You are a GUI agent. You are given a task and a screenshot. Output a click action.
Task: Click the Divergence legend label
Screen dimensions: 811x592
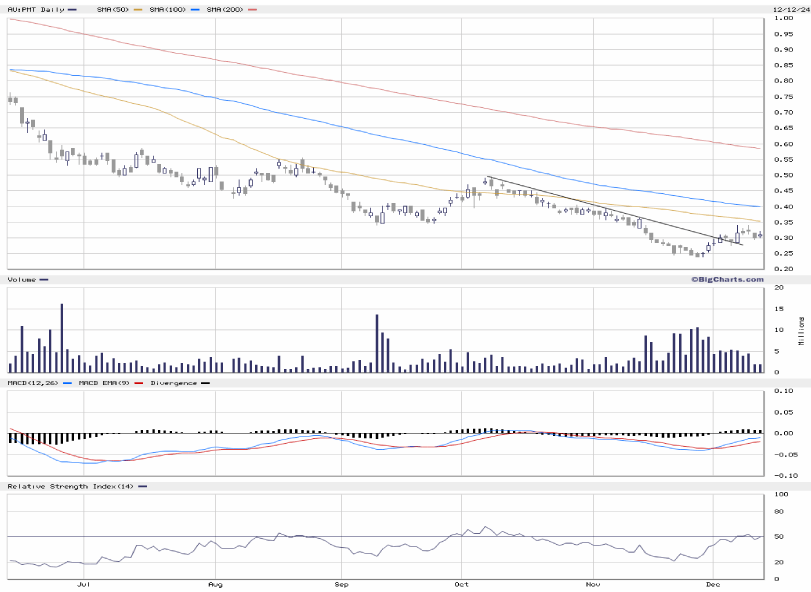[x=173, y=382]
